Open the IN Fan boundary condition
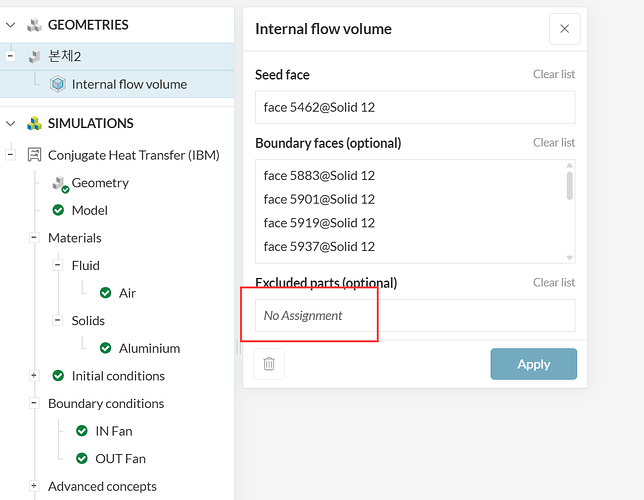The image size is (644, 500). click(114, 431)
